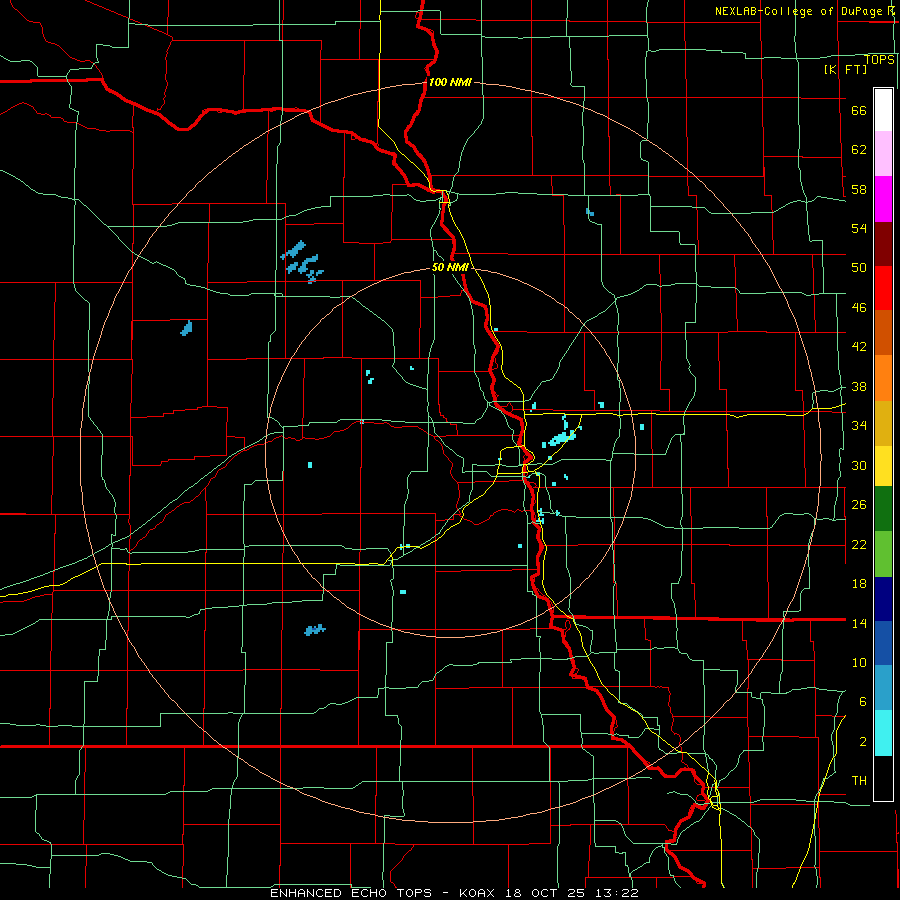
Task: Click the 10 legend value label
Action: click(x=859, y=662)
